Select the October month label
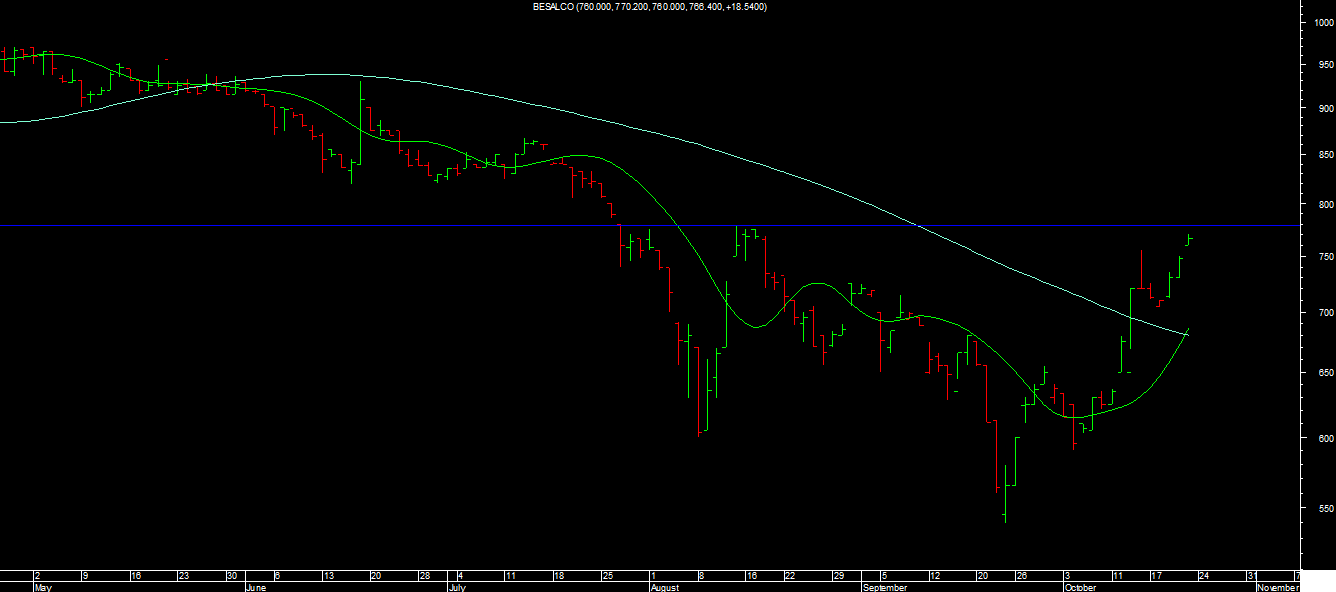The height and width of the screenshot is (592, 1336). click(x=1081, y=588)
